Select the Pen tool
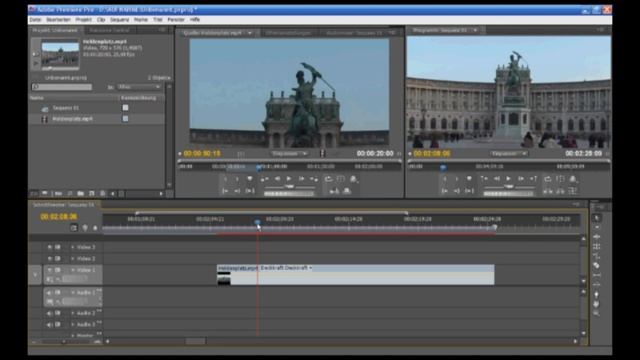The height and width of the screenshot is (360, 640). tap(596, 294)
